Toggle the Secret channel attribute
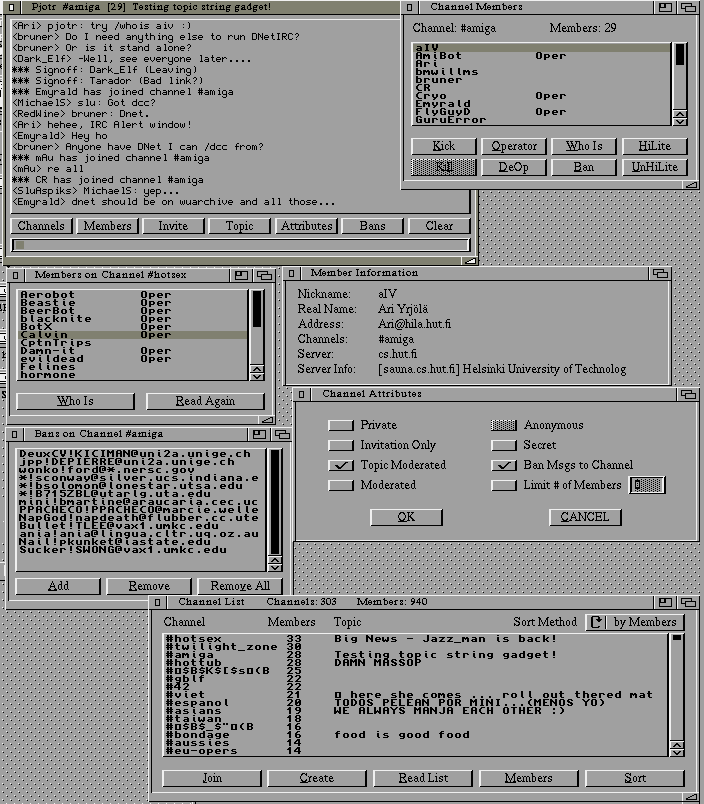This screenshot has height=804, width=704. pyautogui.click(x=504, y=445)
